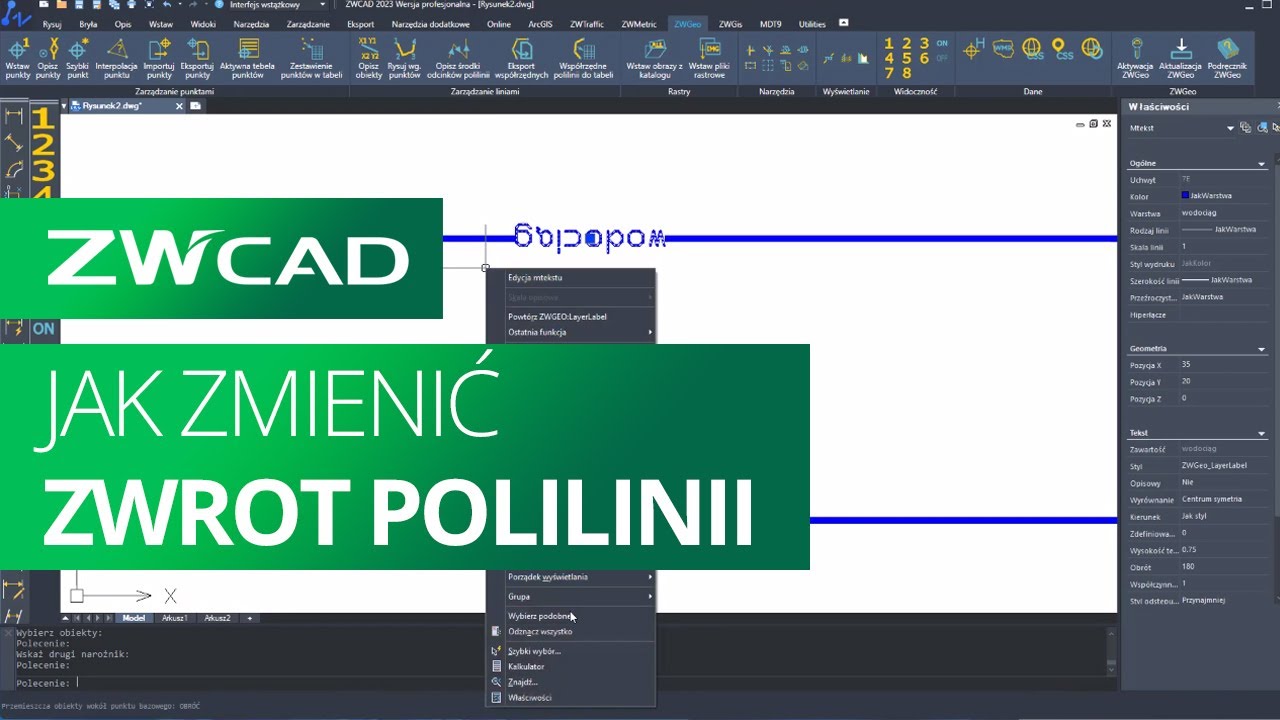Viewport: 1280px width, 720px height.
Task: Select the Opisz punkty tool
Action: (x=48, y=58)
